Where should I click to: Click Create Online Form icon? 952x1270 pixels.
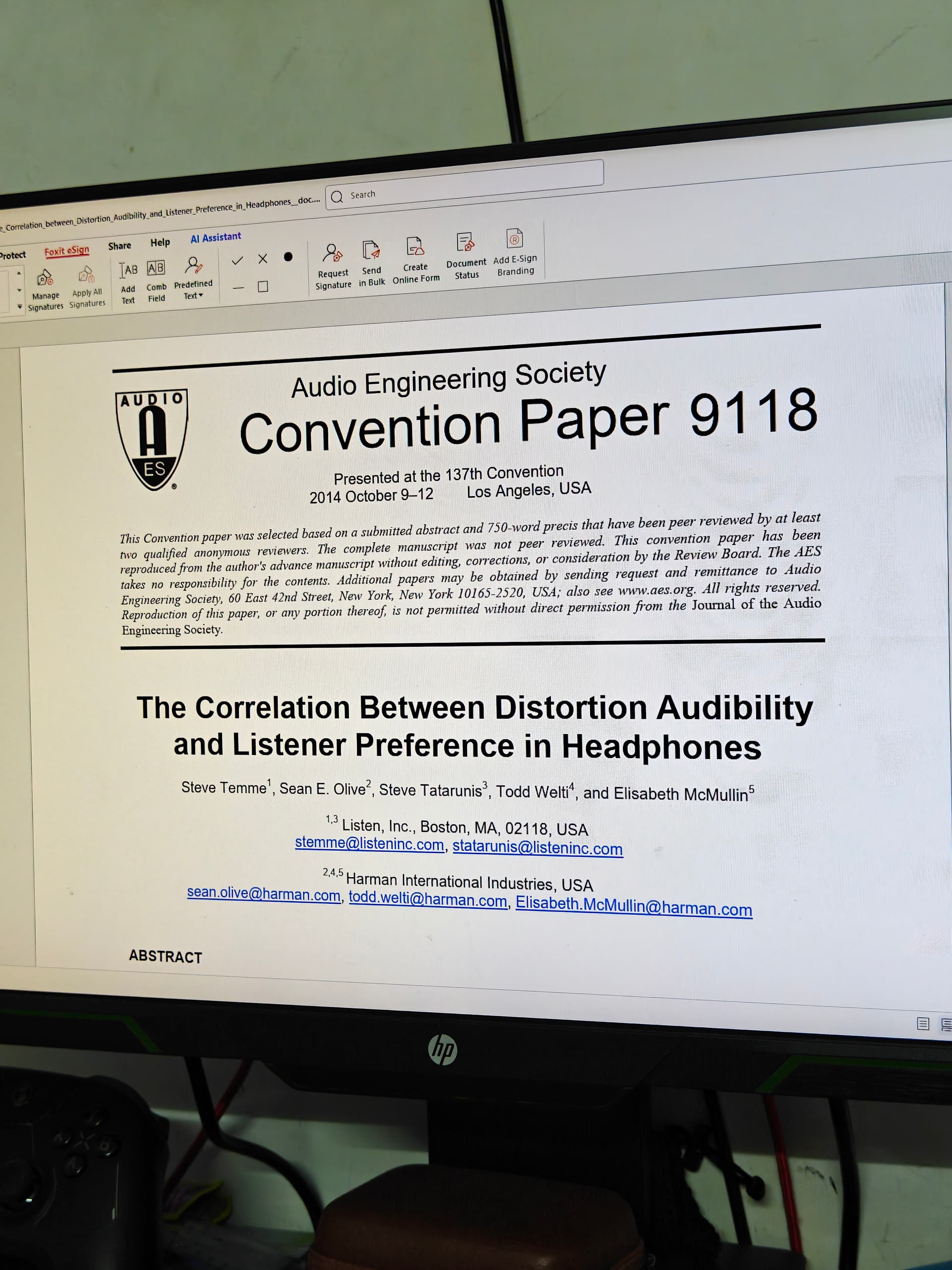[415, 247]
